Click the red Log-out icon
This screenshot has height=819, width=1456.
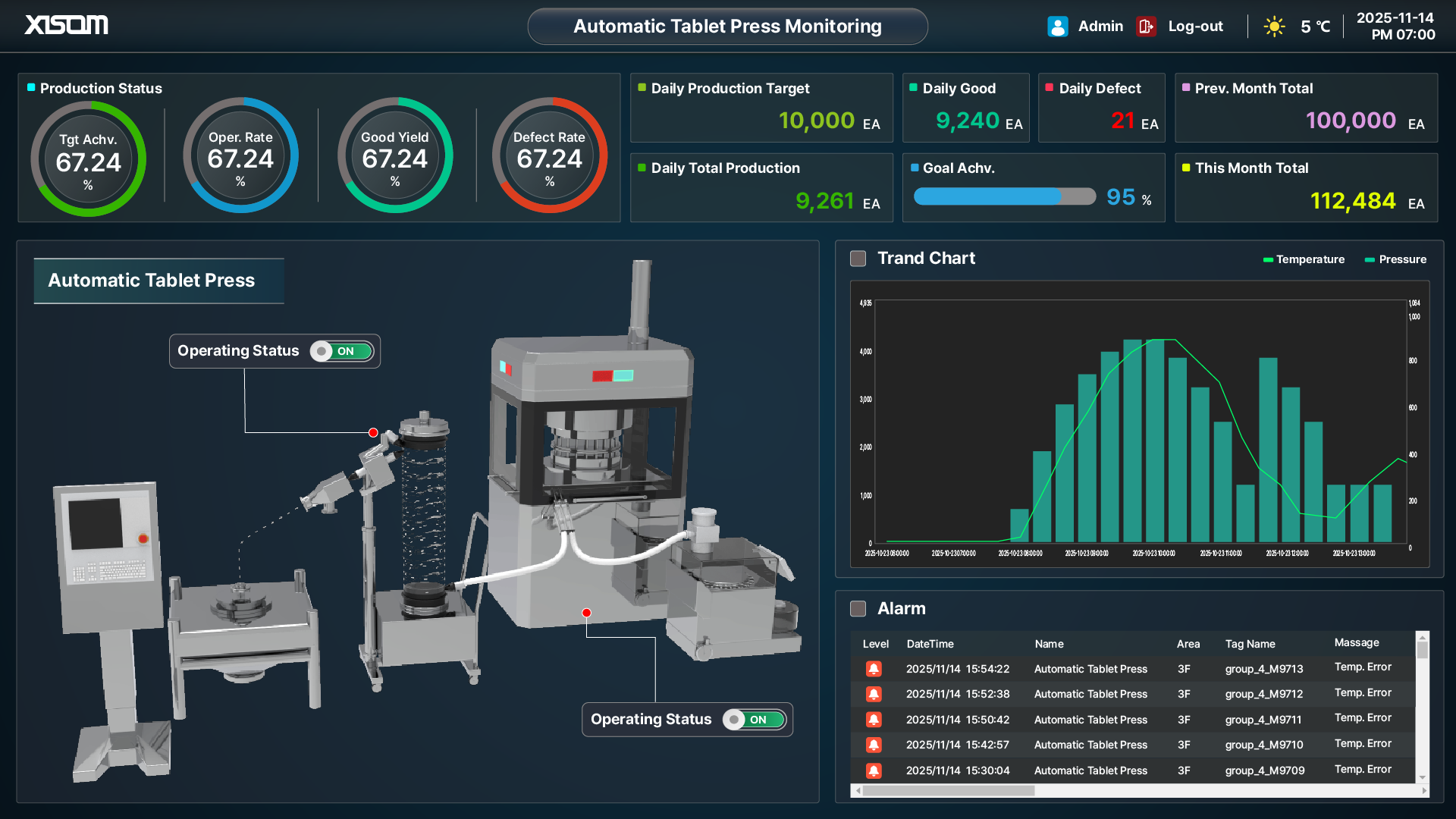[1146, 26]
